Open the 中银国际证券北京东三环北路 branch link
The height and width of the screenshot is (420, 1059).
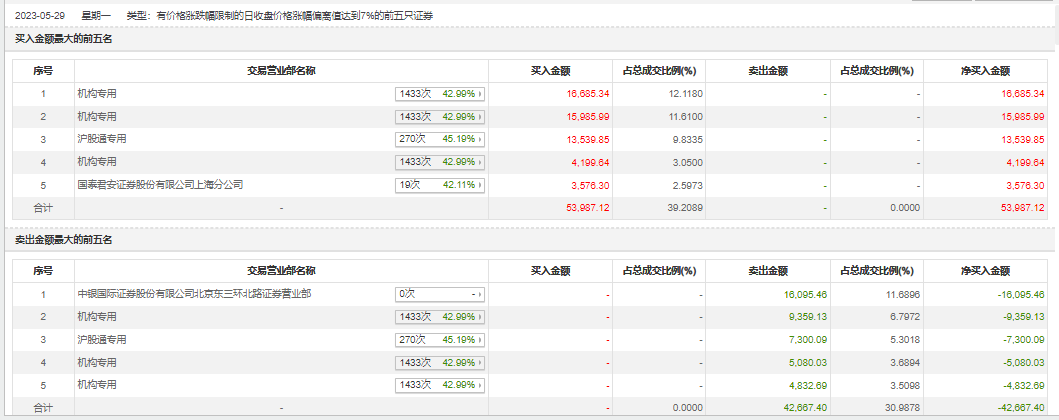[194, 294]
